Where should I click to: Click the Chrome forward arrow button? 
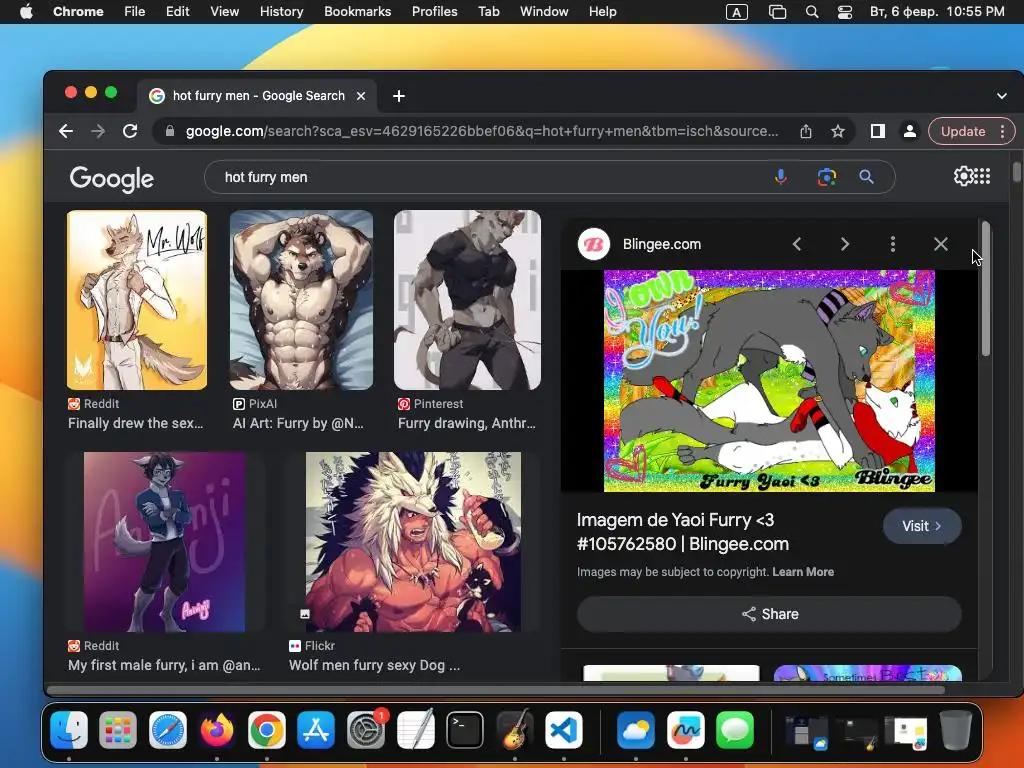98,131
